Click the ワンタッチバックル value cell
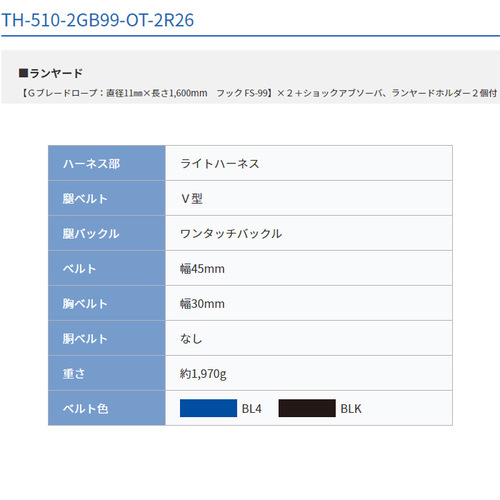 (309, 233)
